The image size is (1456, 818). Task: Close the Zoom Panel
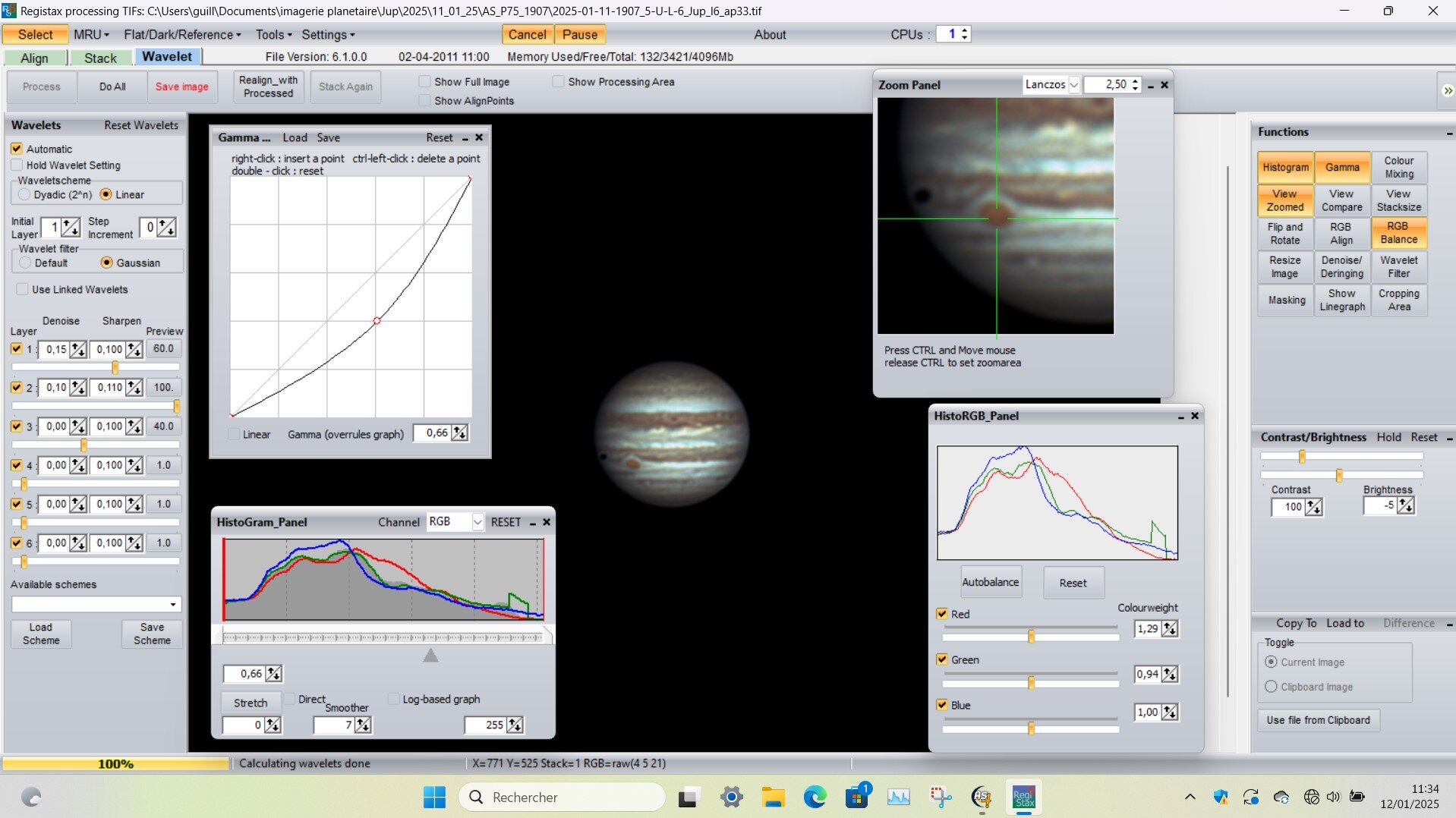tap(1164, 85)
